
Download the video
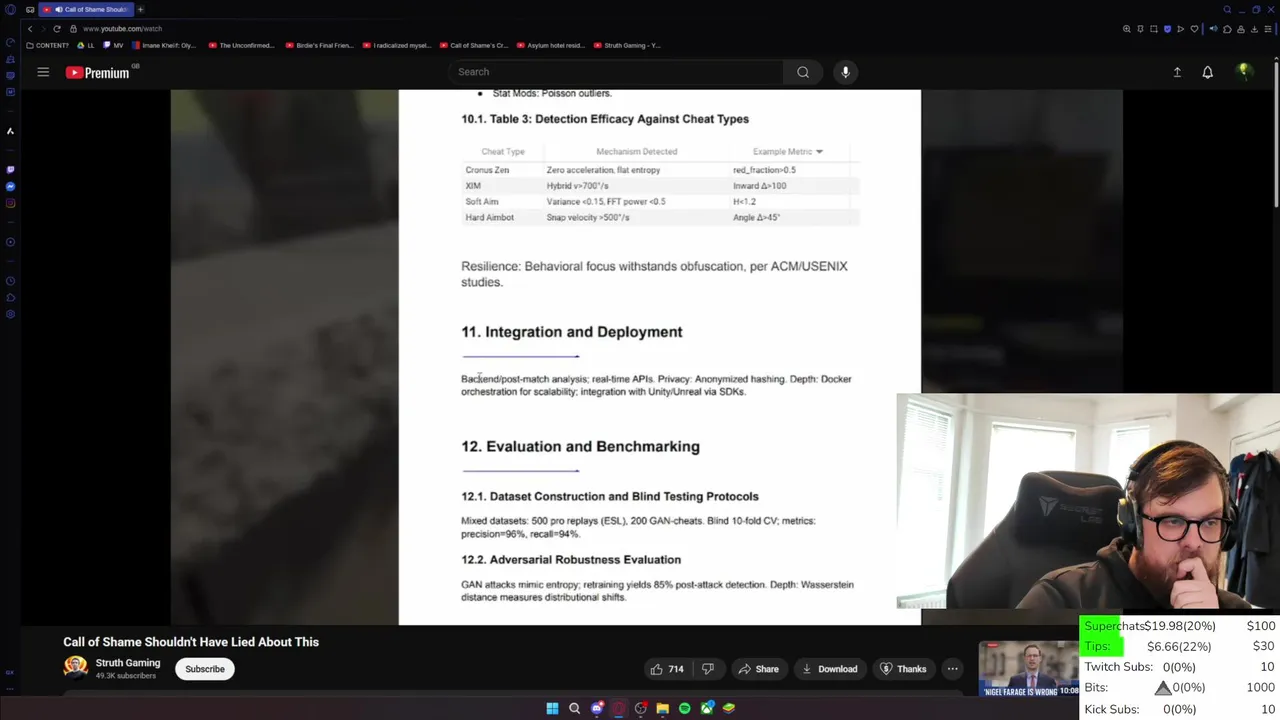tap(829, 669)
